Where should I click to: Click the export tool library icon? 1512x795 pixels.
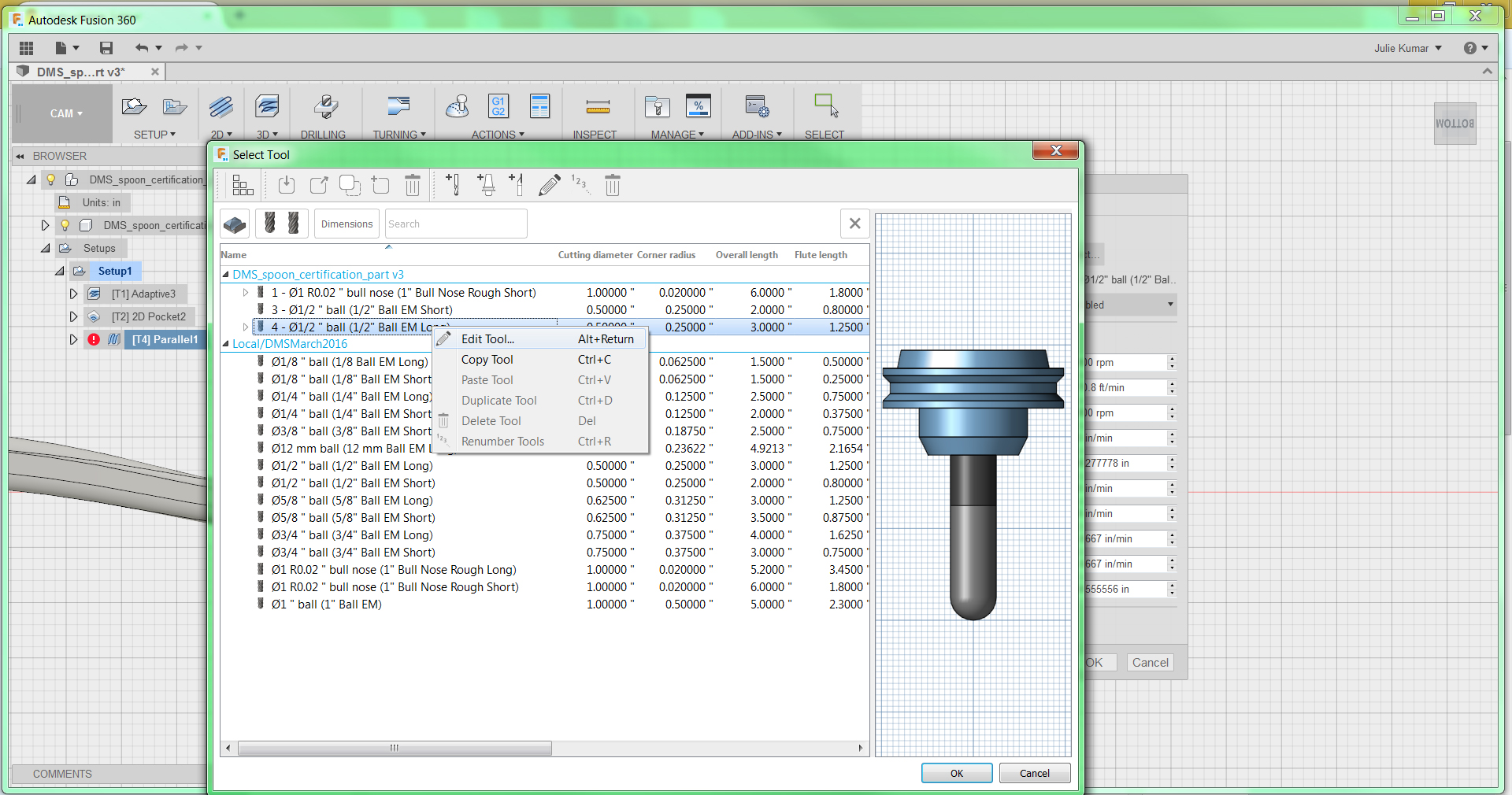pos(318,185)
